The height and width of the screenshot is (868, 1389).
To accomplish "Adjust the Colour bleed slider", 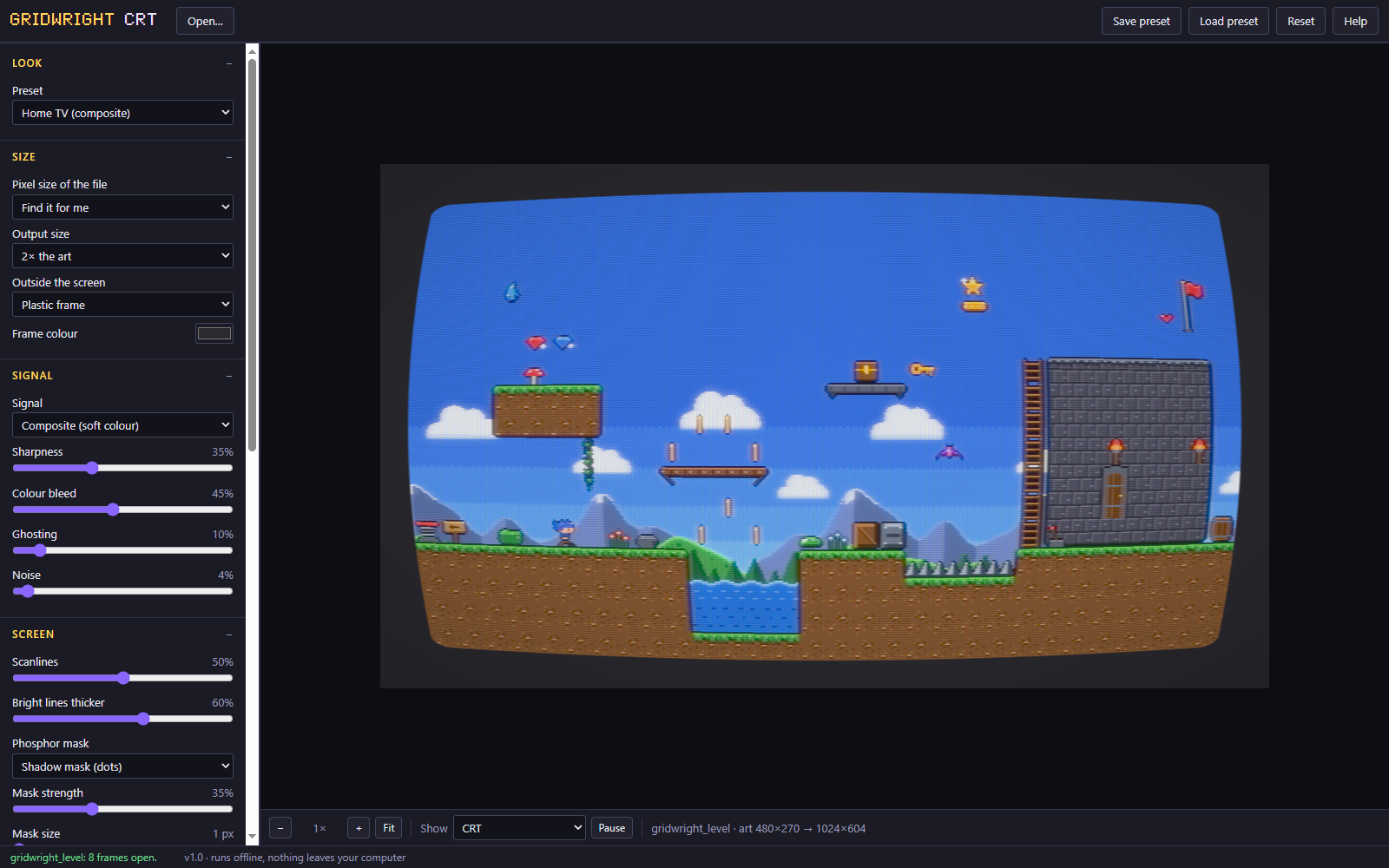I will coord(122,510).
